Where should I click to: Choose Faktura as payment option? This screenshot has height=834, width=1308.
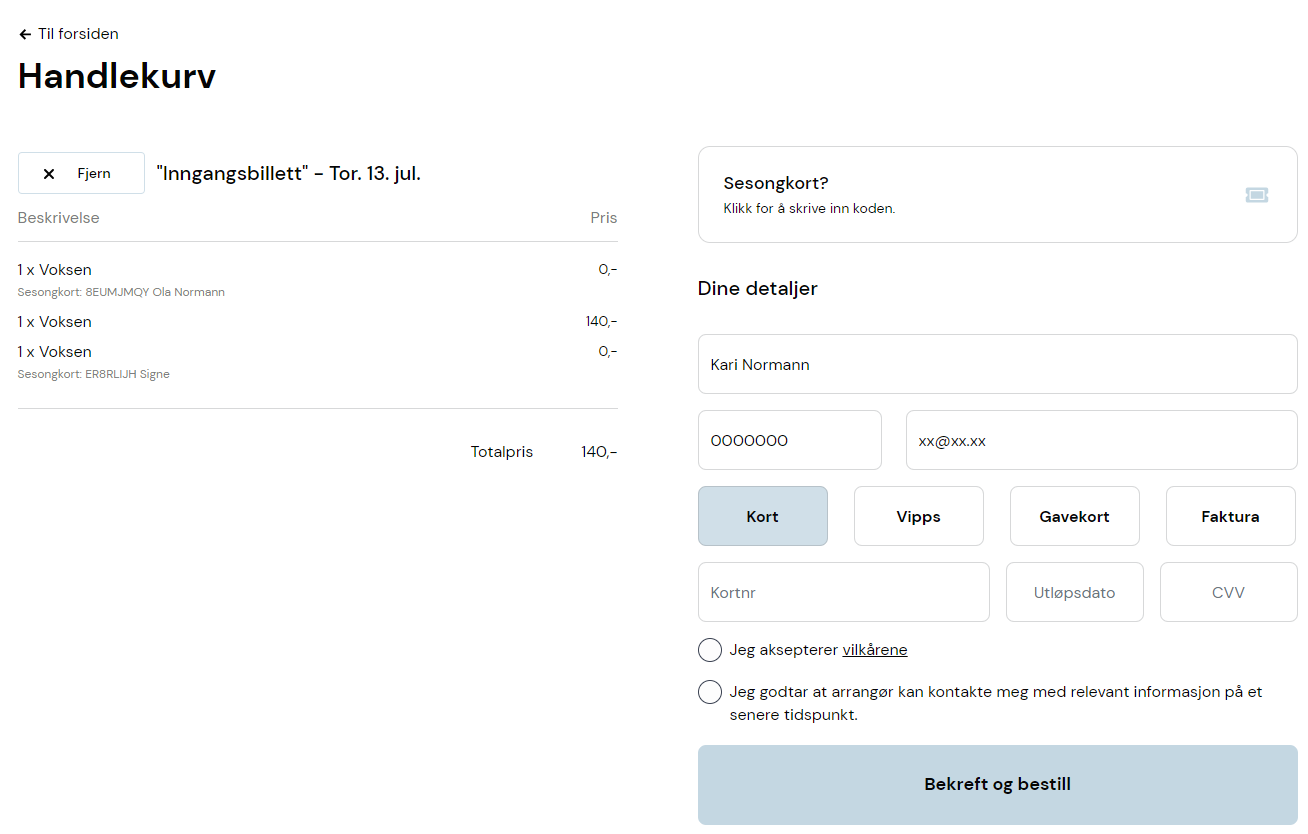point(1231,516)
